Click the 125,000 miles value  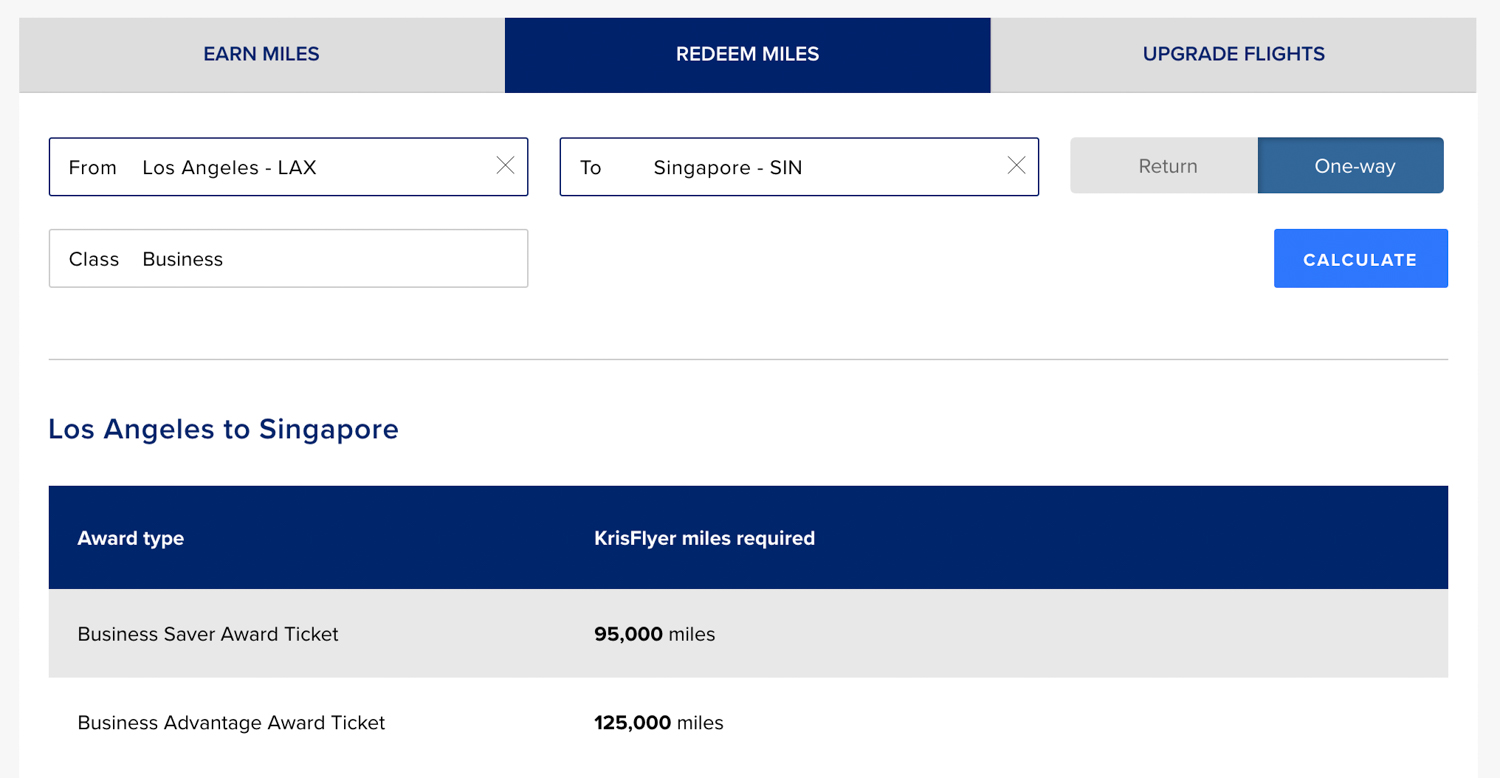coord(658,723)
